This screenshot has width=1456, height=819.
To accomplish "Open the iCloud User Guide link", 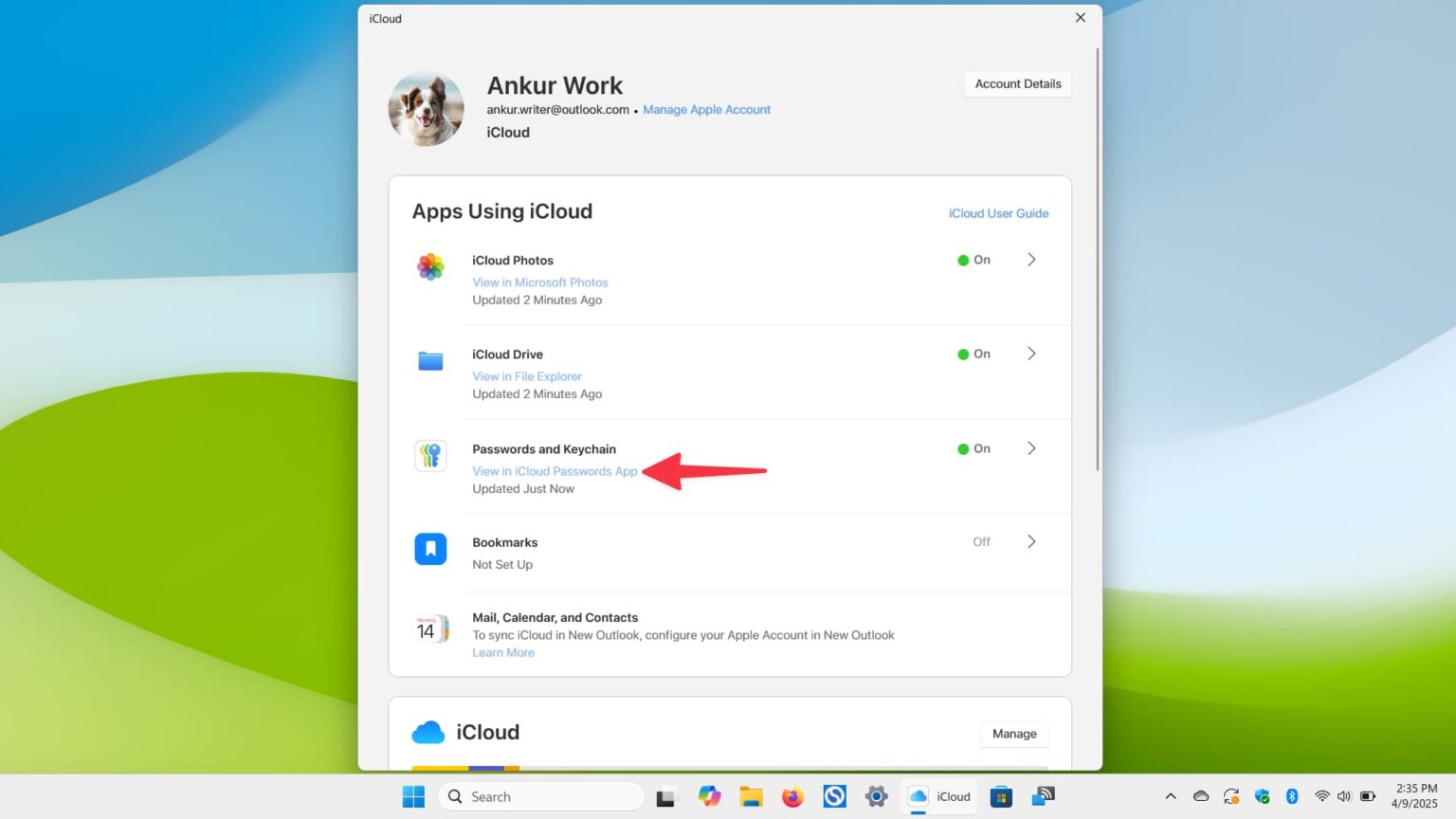I will coord(998,213).
